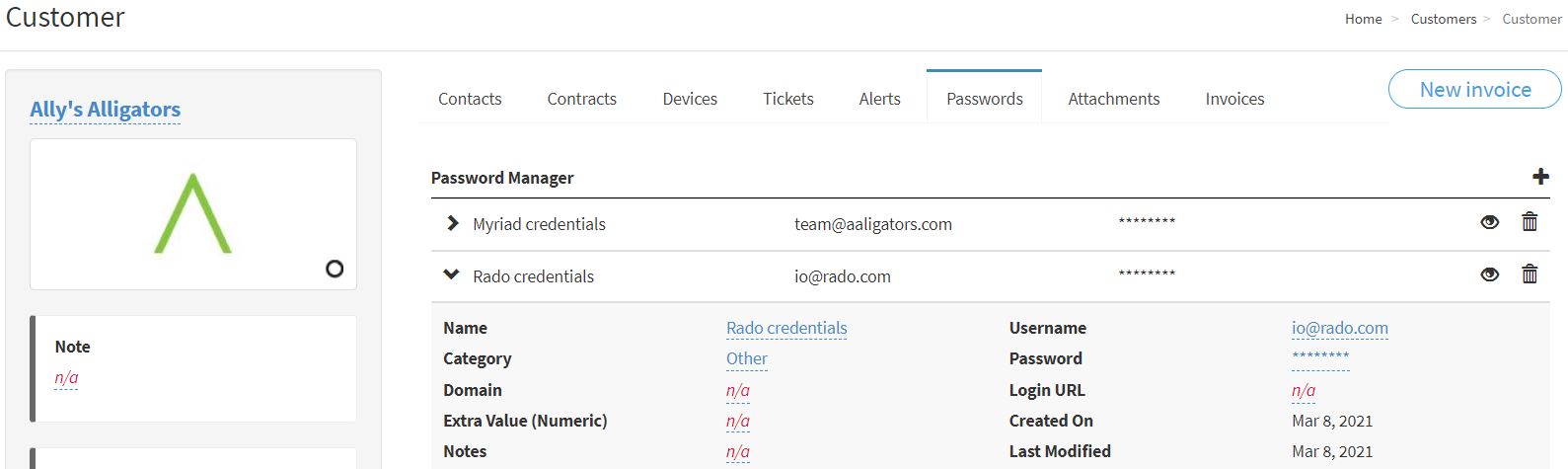The image size is (1568, 469).
Task: Add new password with plus icon
Action: tap(1540, 177)
